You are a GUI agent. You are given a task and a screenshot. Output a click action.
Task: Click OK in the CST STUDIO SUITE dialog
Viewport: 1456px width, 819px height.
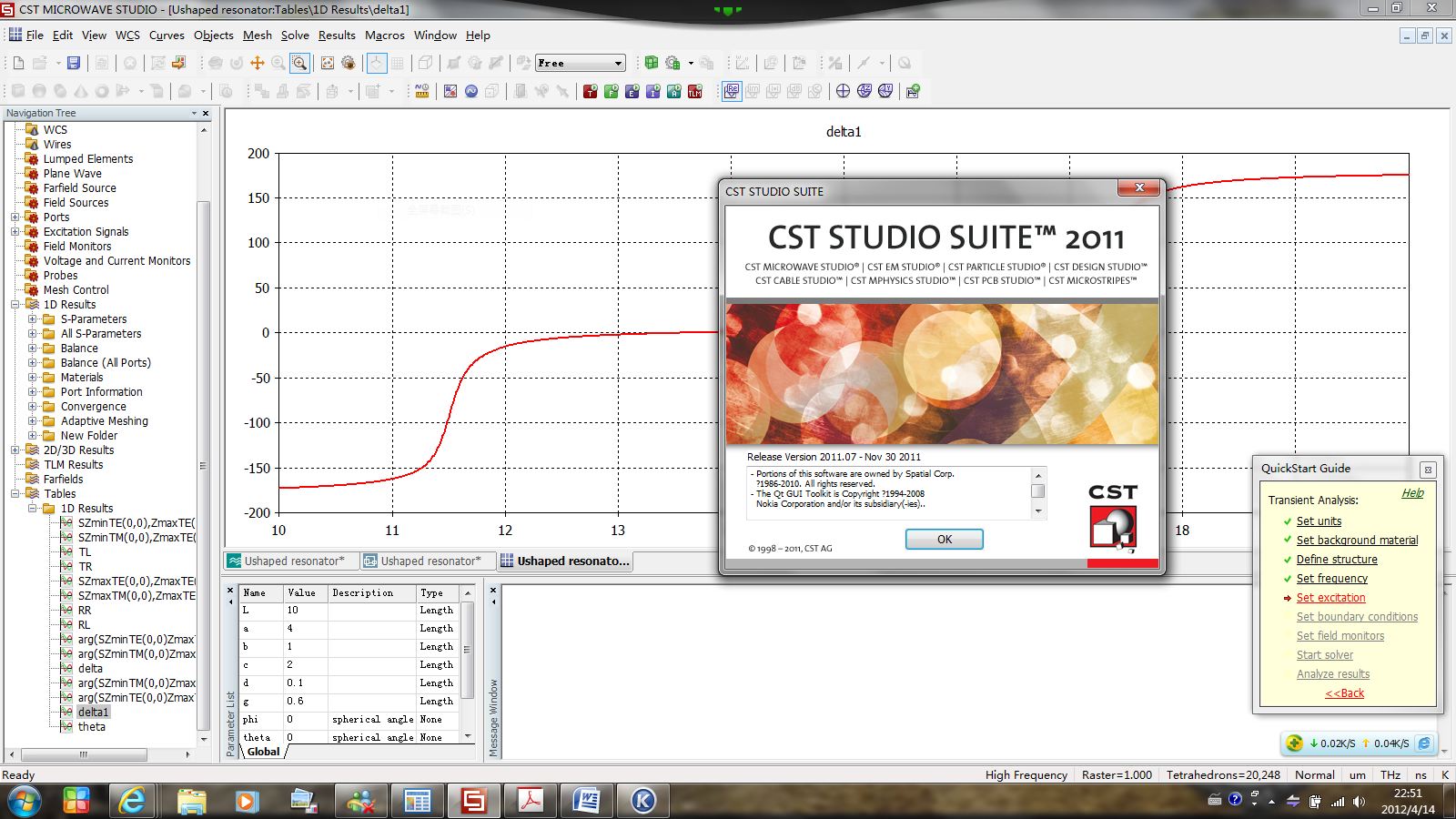pos(945,540)
